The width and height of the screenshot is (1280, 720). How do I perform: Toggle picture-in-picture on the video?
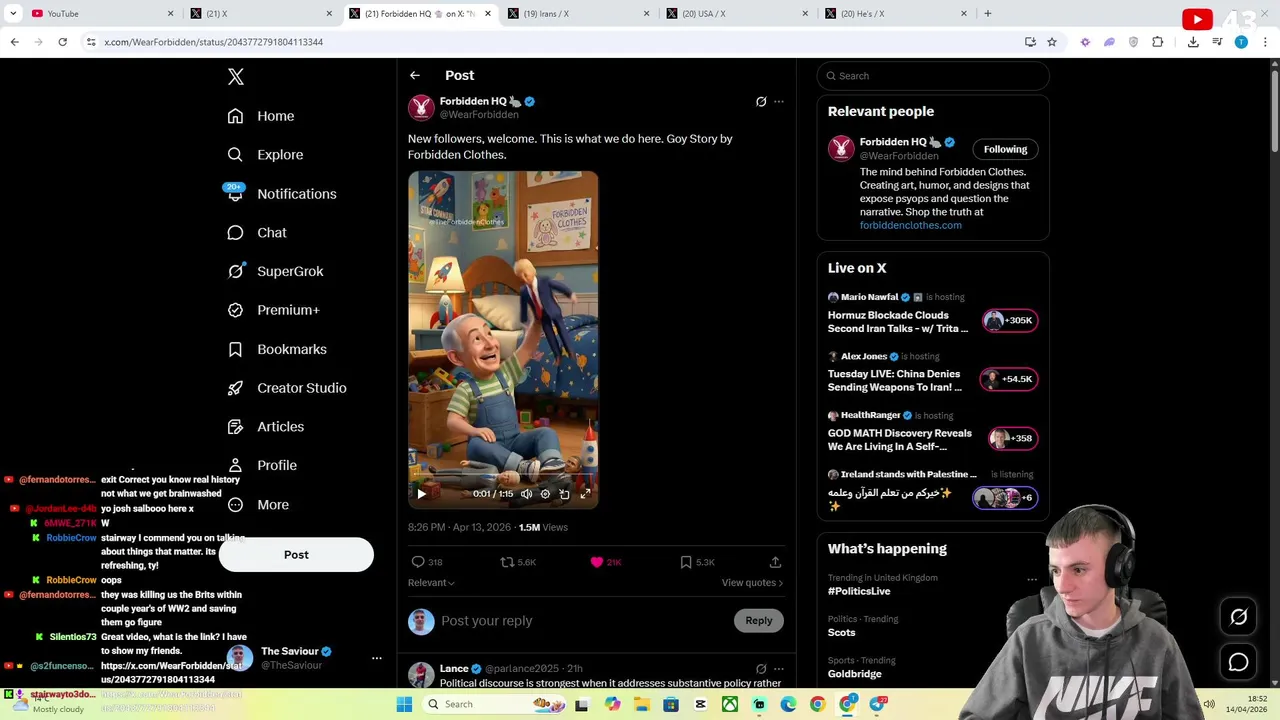[x=565, y=494]
